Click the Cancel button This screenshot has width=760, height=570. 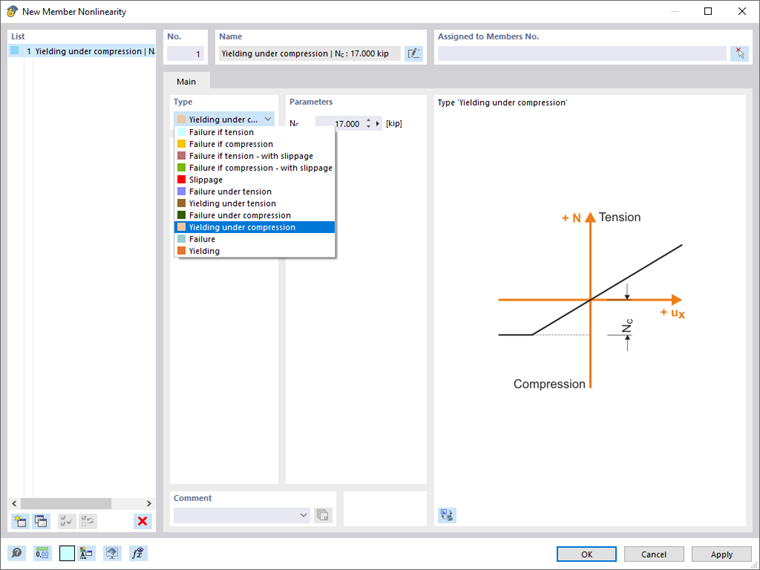654,554
